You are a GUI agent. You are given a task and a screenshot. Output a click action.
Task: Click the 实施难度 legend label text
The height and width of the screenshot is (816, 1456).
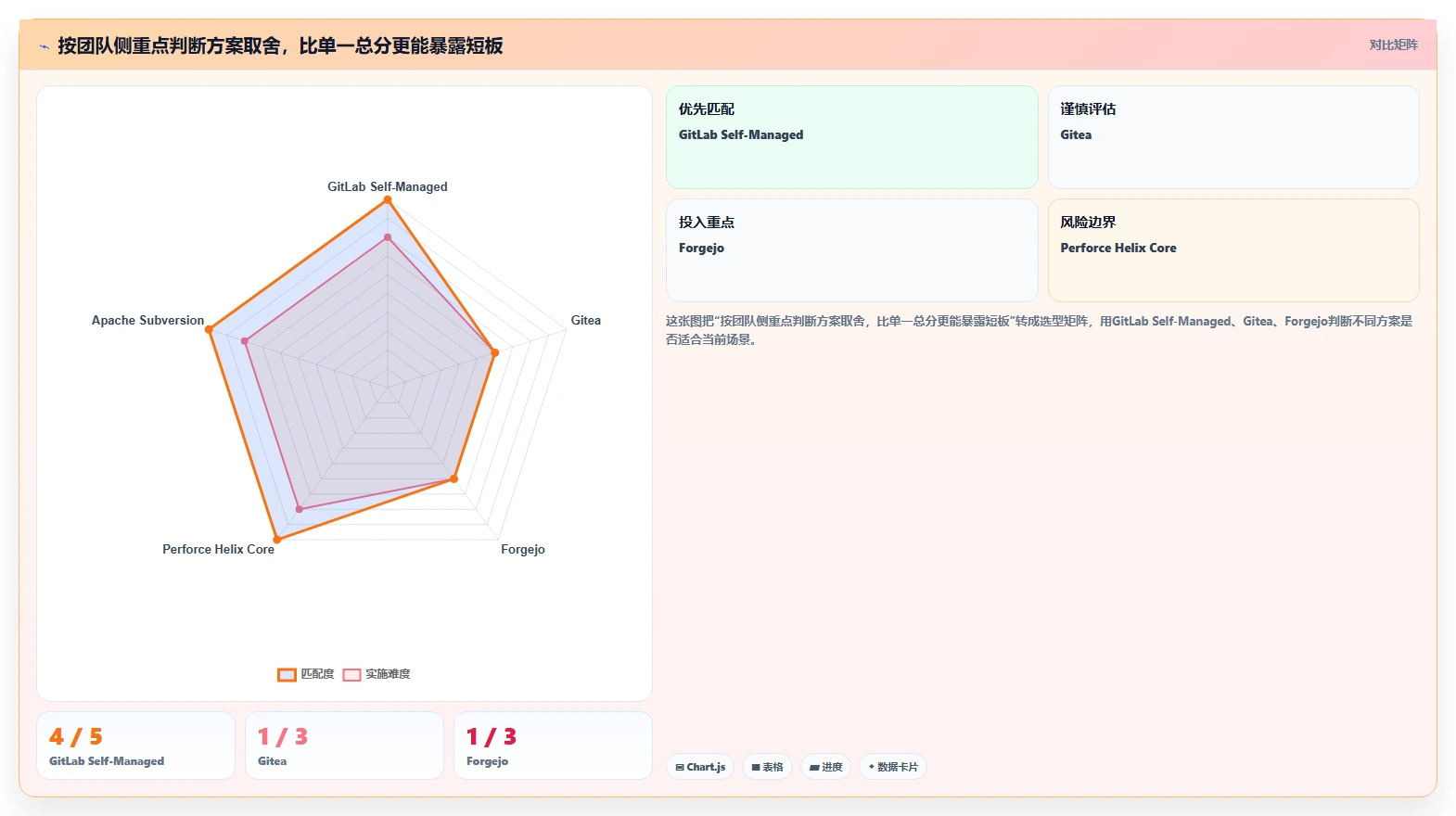point(388,674)
